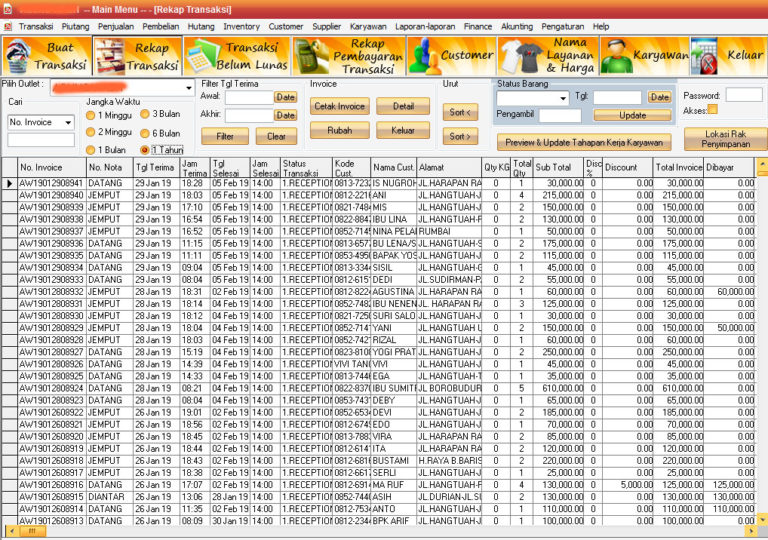Click the Clear button
The image size is (768, 540).
click(276, 136)
